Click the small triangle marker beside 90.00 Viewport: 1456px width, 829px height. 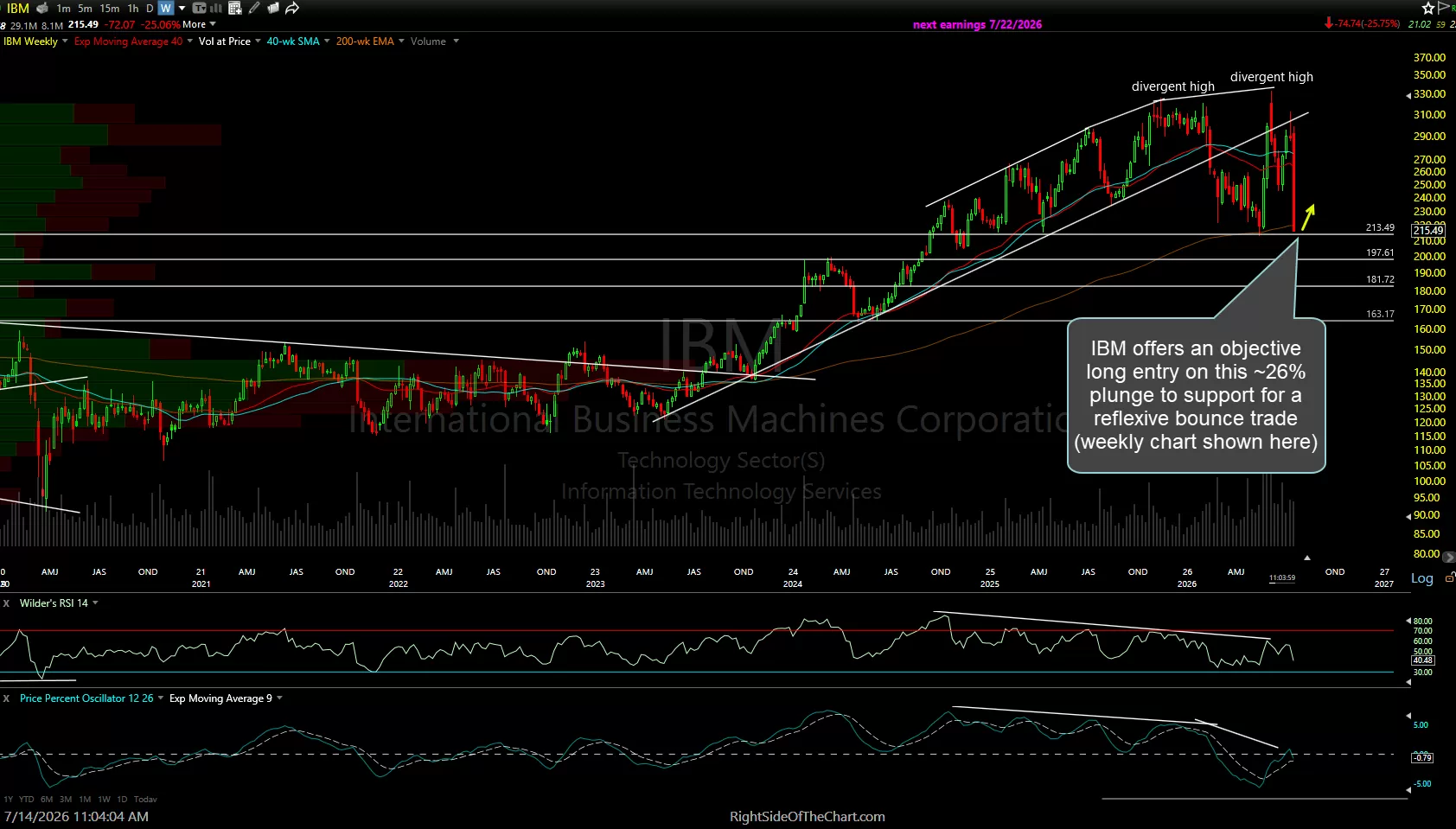point(1408,516)
